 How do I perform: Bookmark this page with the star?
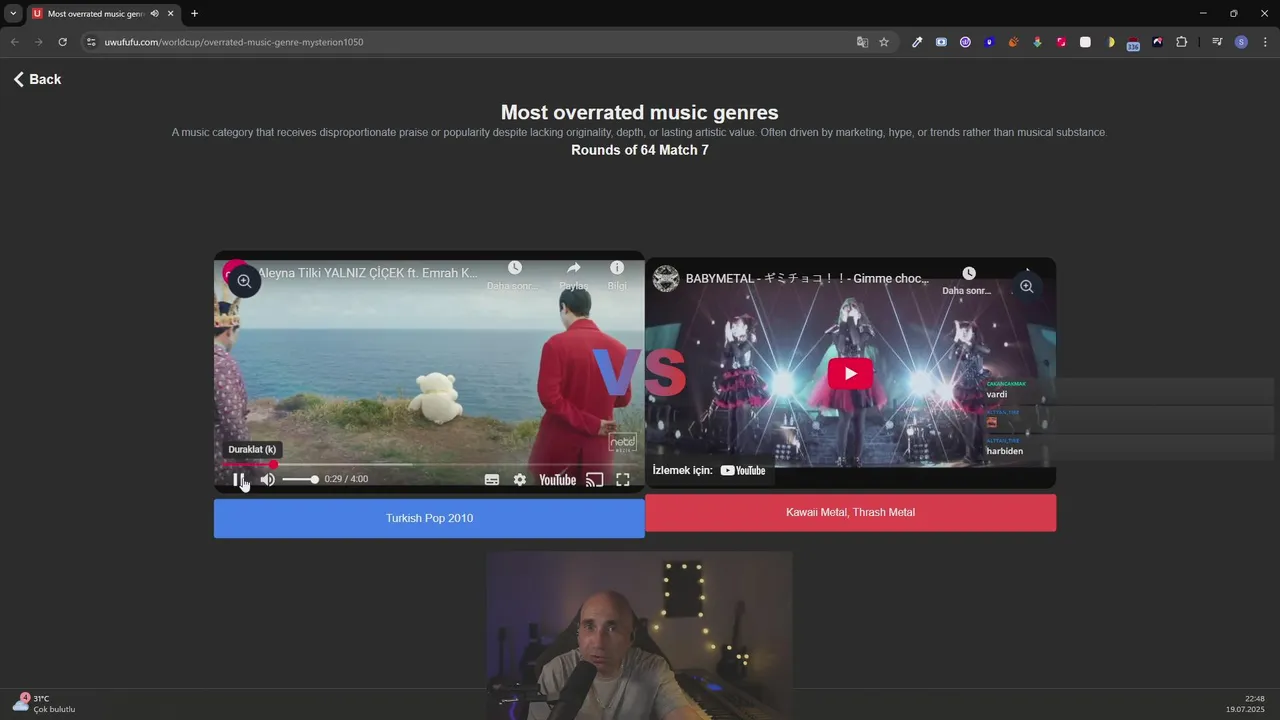pos(884,42)
